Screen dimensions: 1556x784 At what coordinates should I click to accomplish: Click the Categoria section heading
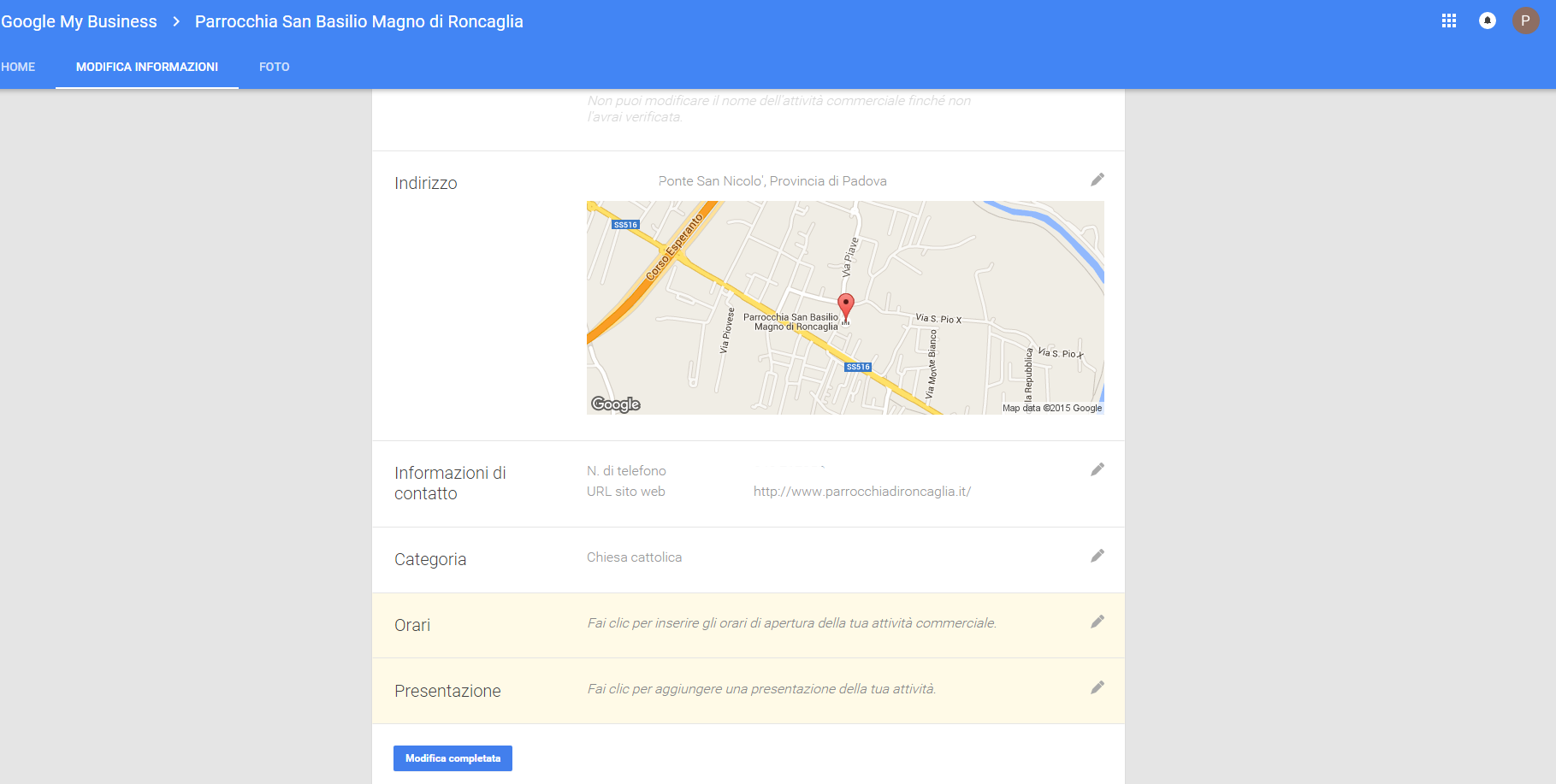[430, 559]
